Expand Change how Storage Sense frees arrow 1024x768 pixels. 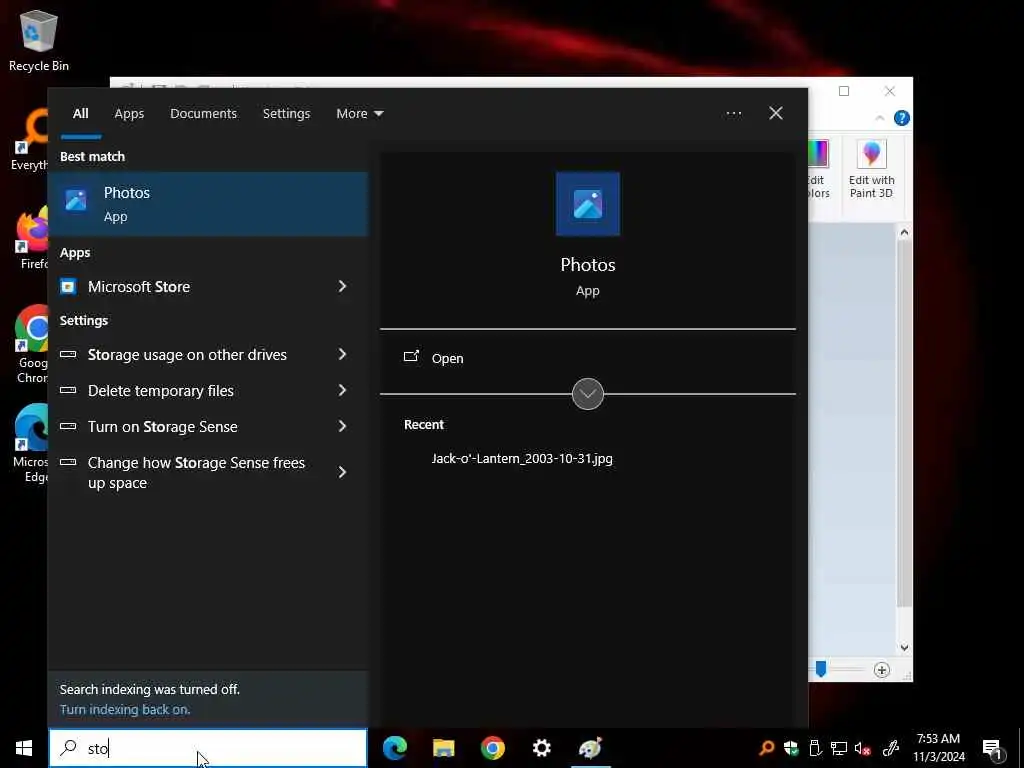point(342,472)
